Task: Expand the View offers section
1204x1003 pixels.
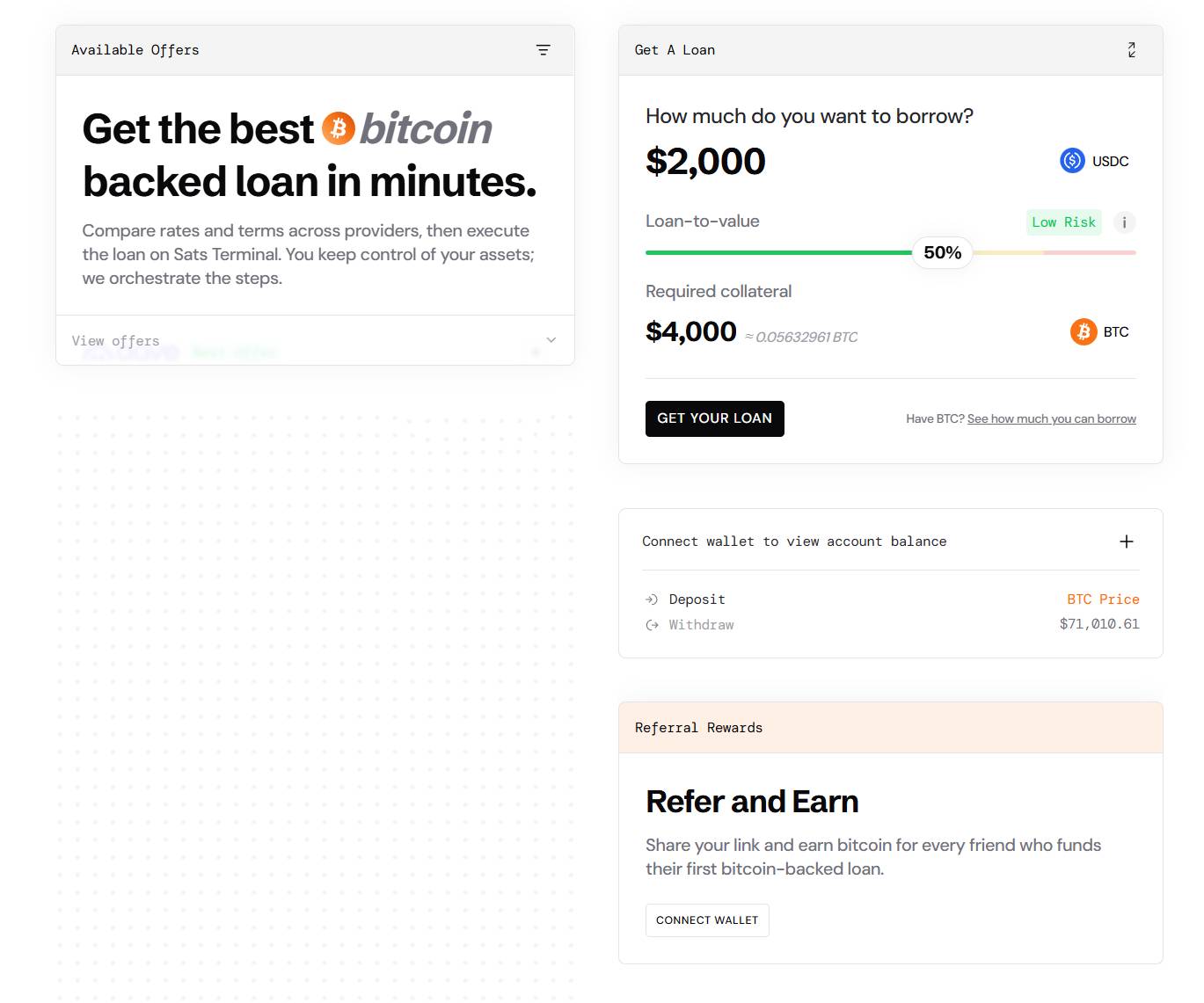Action: click(115, 340)
